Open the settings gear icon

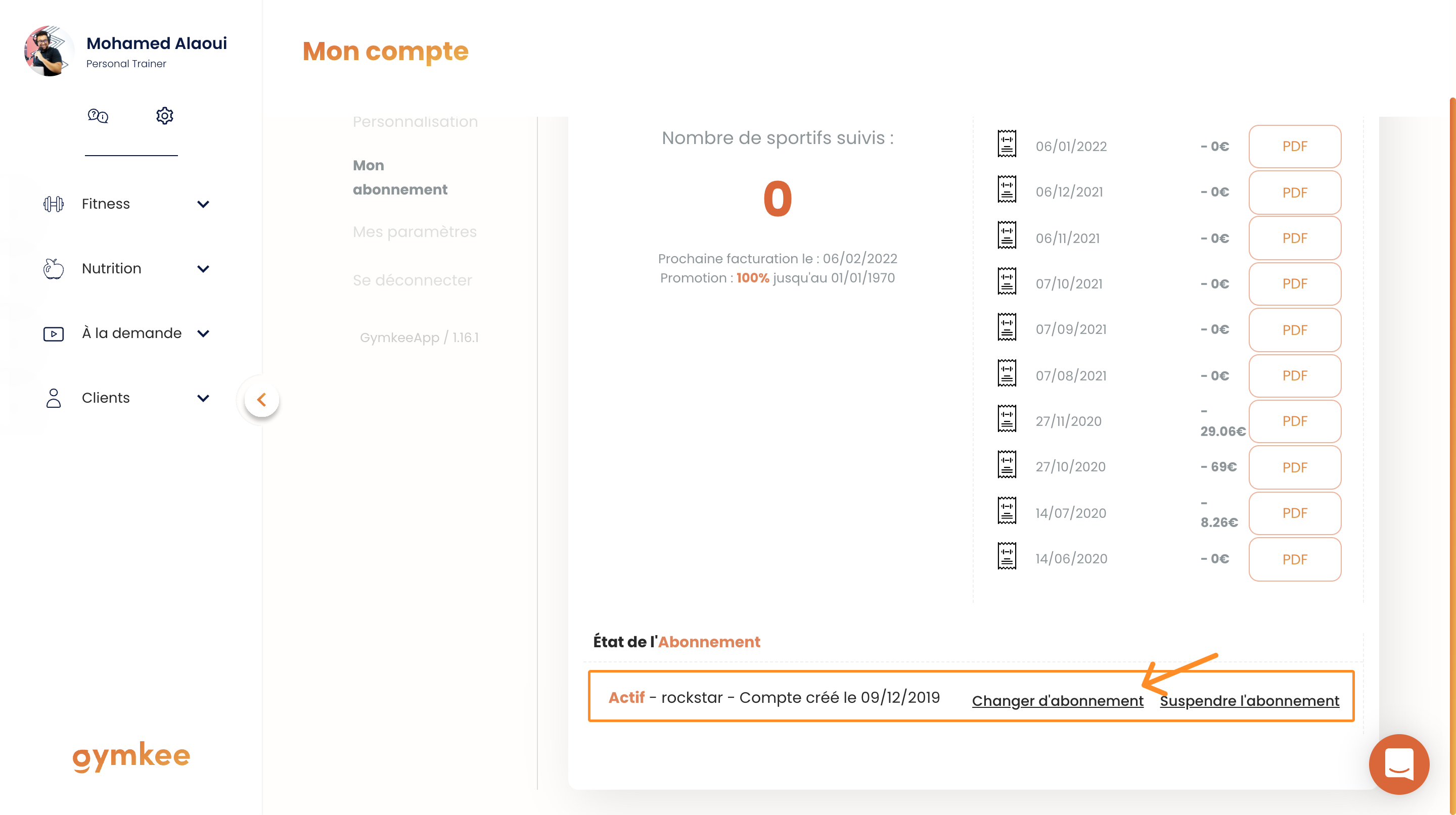click(164, 116)
